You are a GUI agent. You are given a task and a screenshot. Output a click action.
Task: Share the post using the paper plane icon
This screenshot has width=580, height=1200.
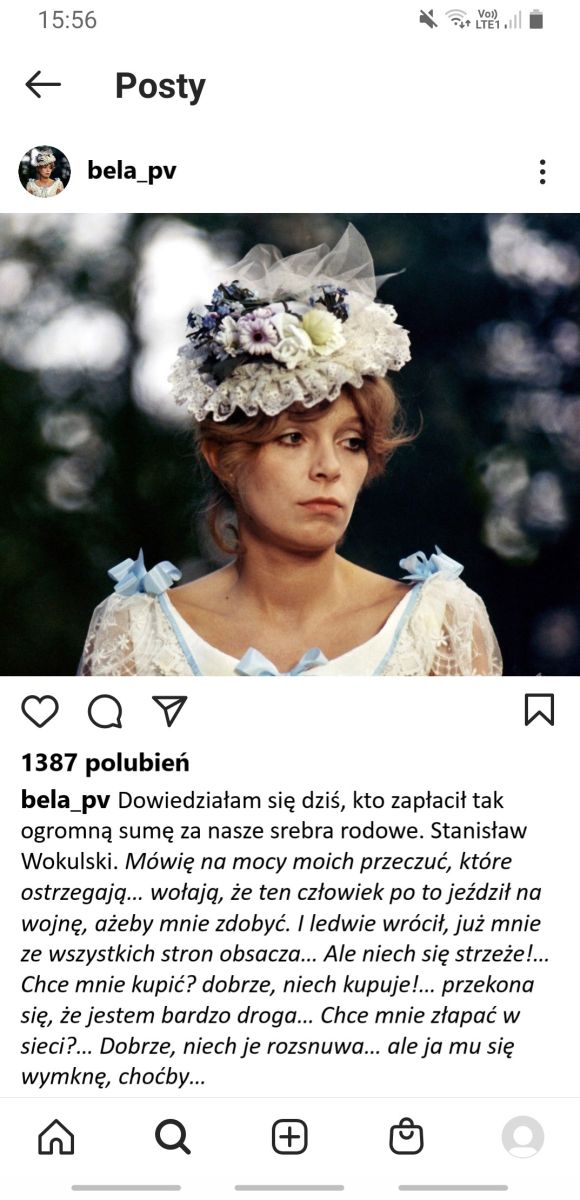pyautogui.click(x=170, y=710)
